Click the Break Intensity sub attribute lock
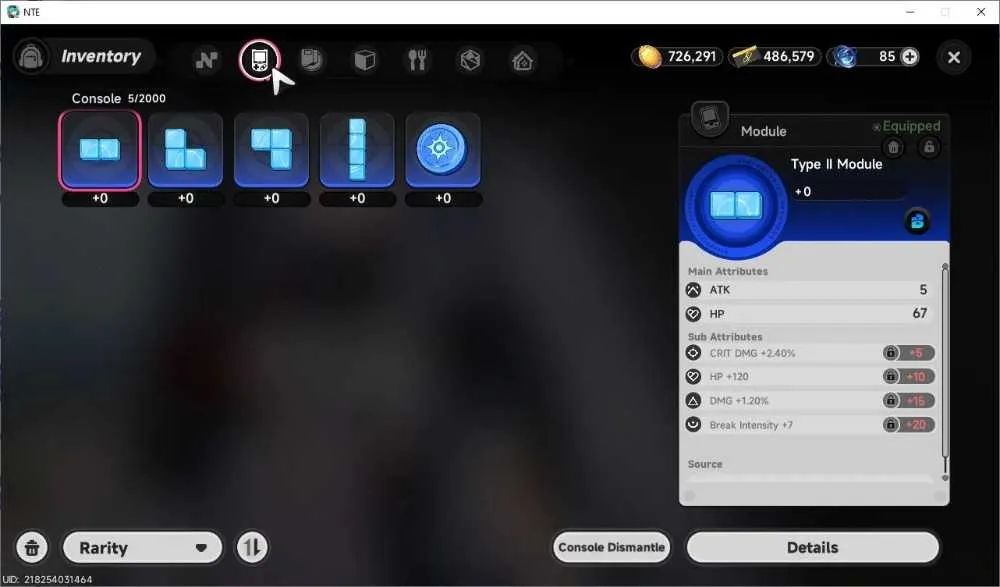1000x587 pixels. tap(890, 424)
